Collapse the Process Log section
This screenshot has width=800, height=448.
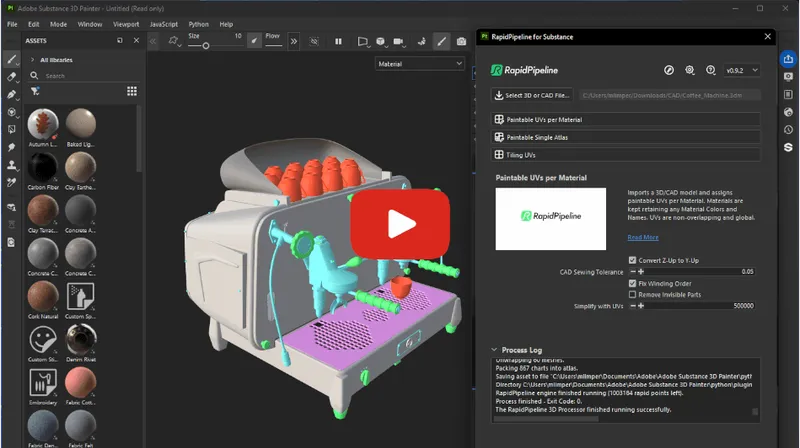click(x=494, y=350)
